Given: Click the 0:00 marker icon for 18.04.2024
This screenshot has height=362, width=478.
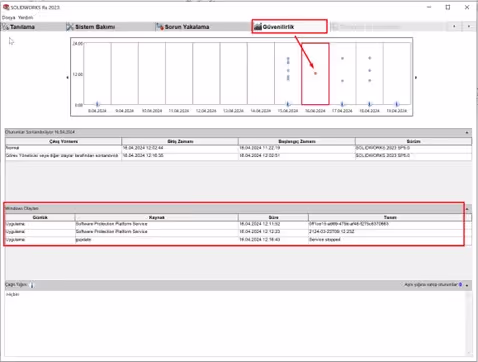Looking at the screenshot, I should click(x=370, y=104).
